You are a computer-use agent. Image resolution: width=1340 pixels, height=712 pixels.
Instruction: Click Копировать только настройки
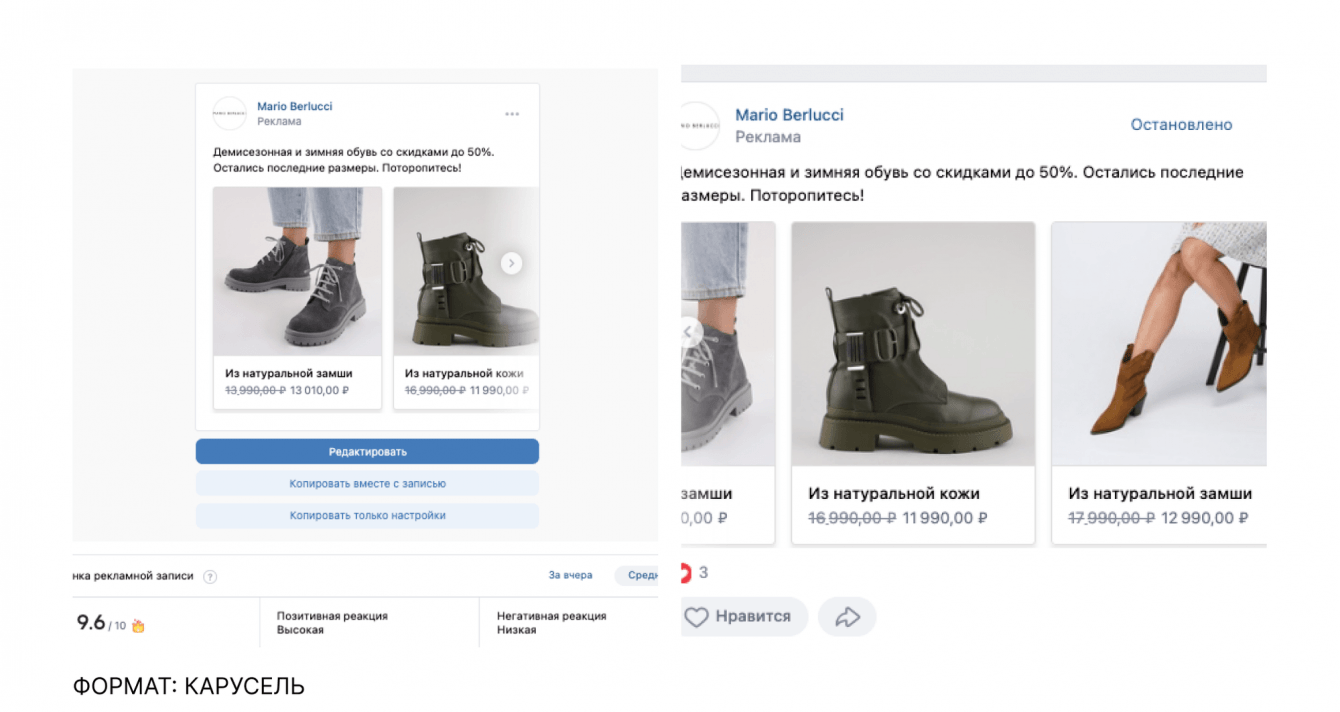coord(367,516)
